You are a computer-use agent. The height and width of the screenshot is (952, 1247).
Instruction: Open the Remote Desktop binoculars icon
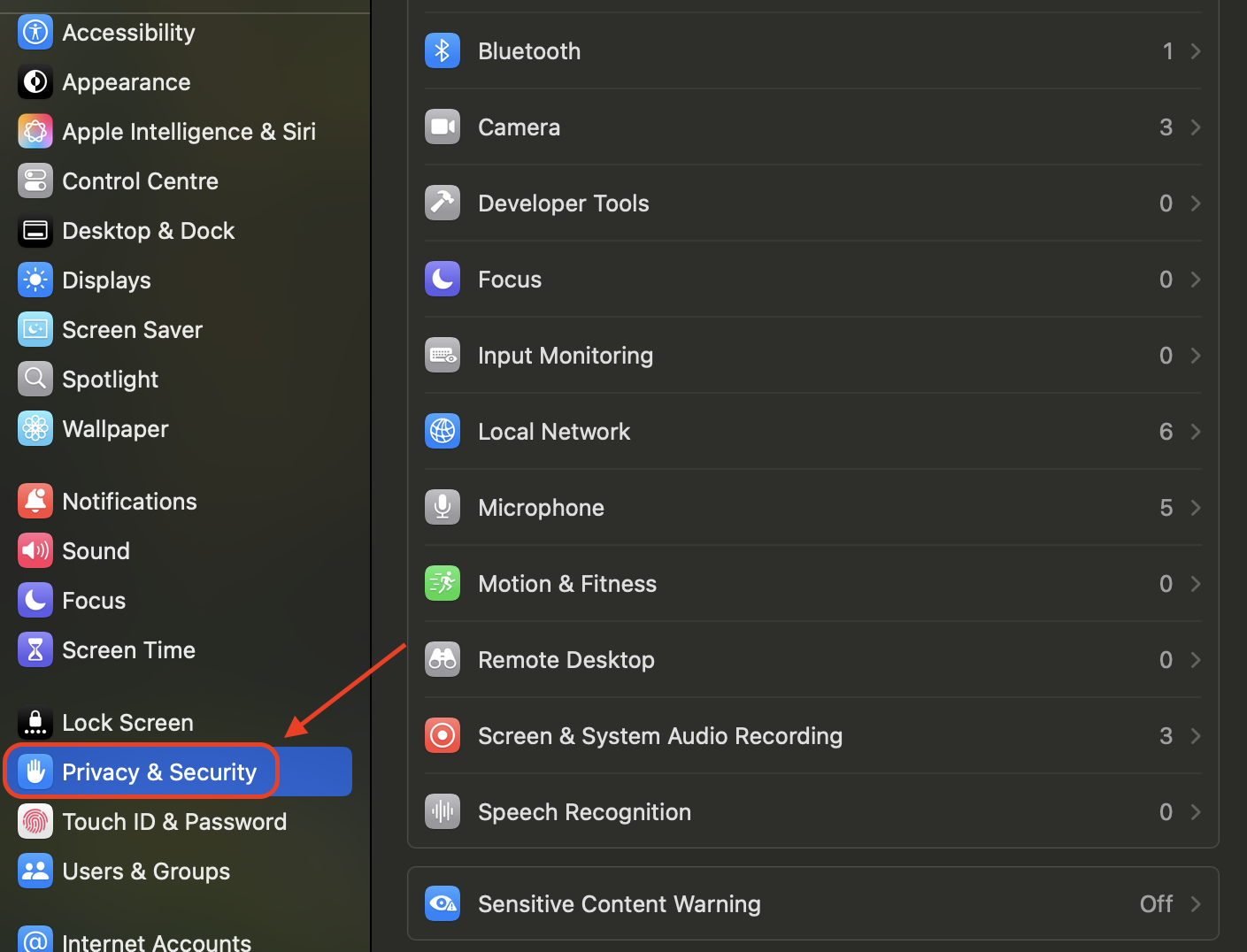click(443, 659)
